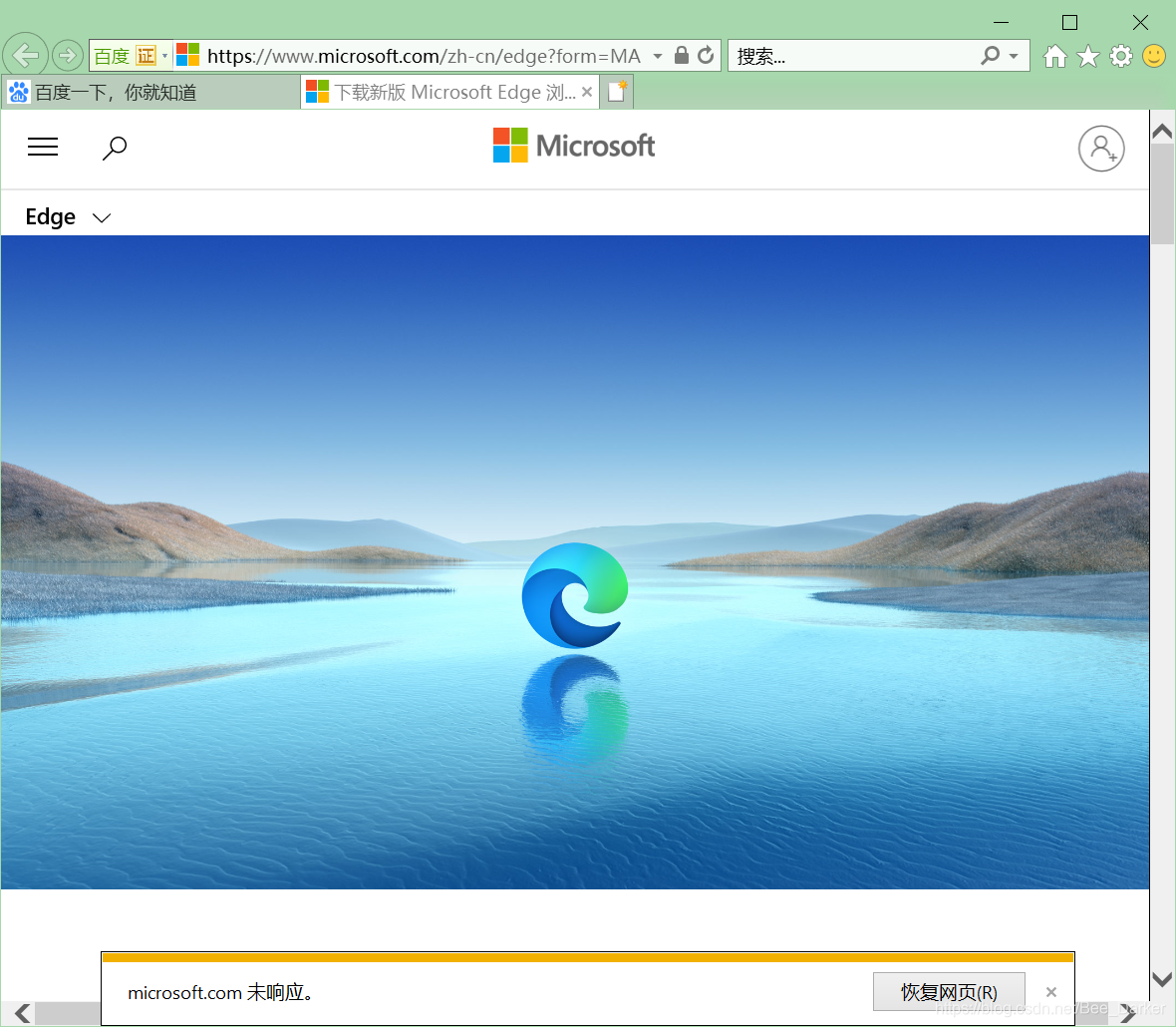Click the Microsoft logo link
The width and height of the screenshot is (1176, 1027).
(x=574, y=146)
